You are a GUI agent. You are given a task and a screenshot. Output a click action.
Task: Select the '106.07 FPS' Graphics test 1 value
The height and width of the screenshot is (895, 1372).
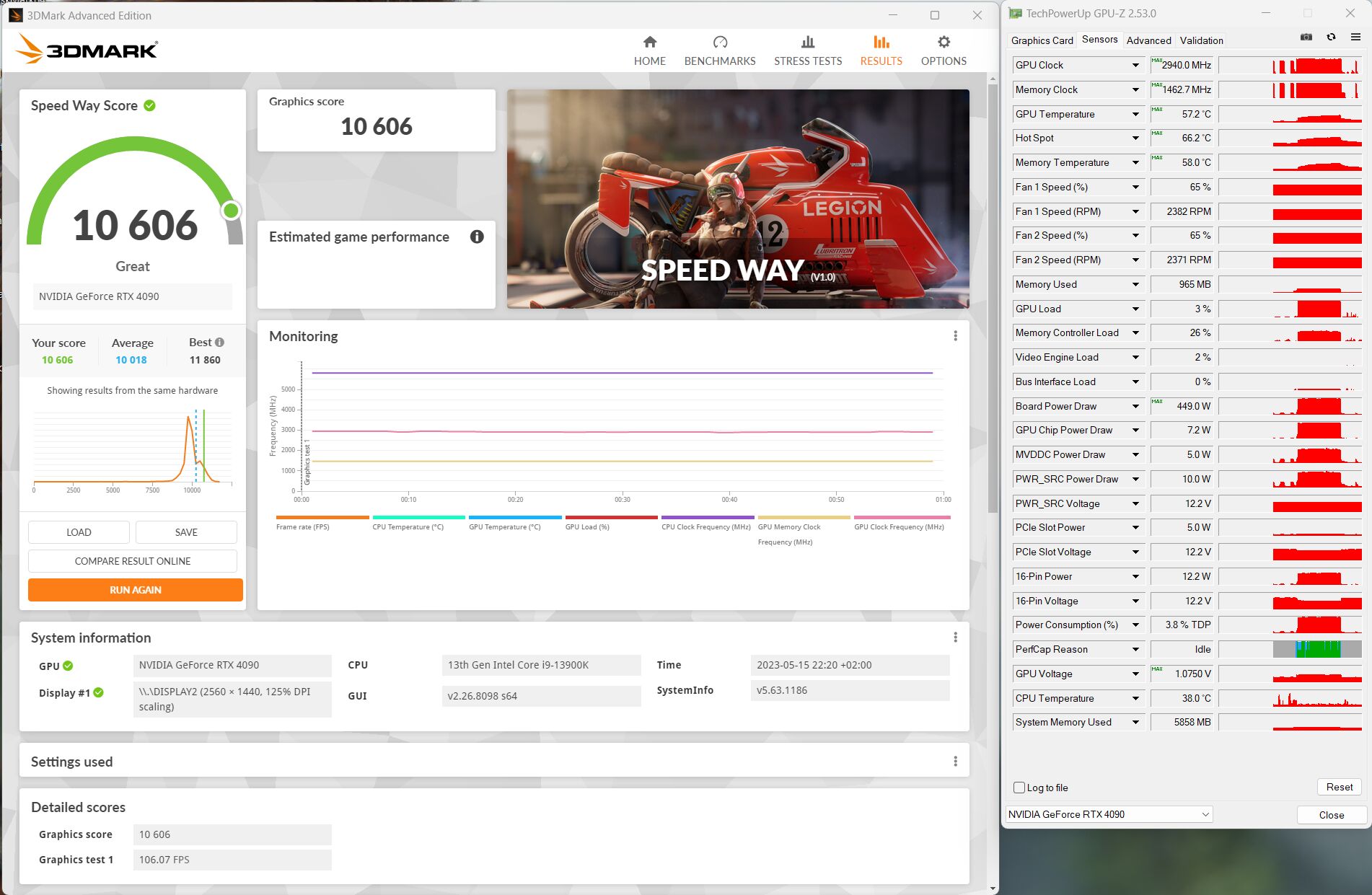coord(164,860)
